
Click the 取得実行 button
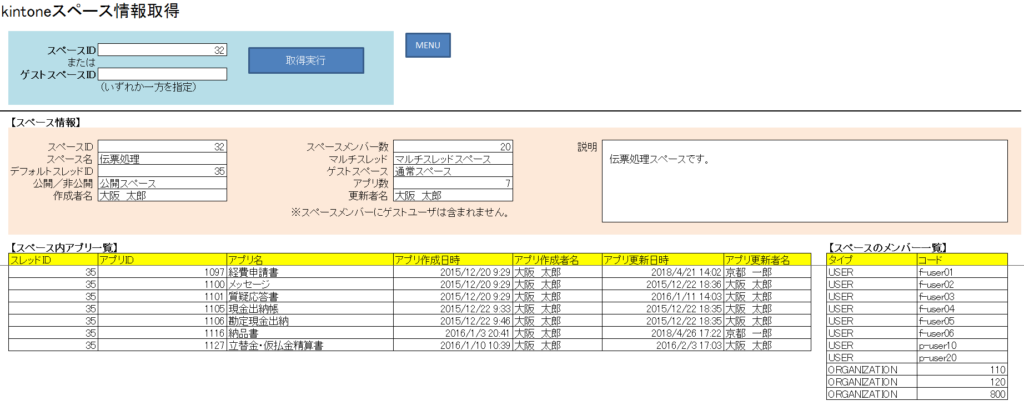[306, 60]
